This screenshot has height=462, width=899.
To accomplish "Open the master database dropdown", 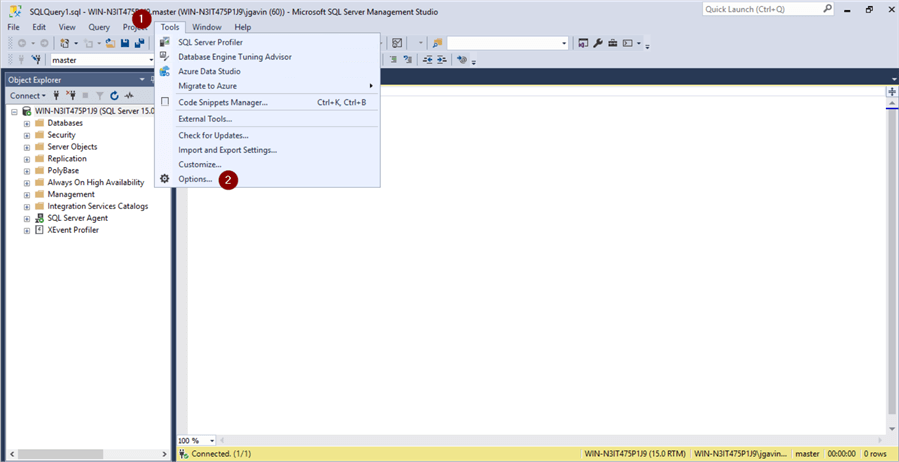I will click(x=151, y=60).
